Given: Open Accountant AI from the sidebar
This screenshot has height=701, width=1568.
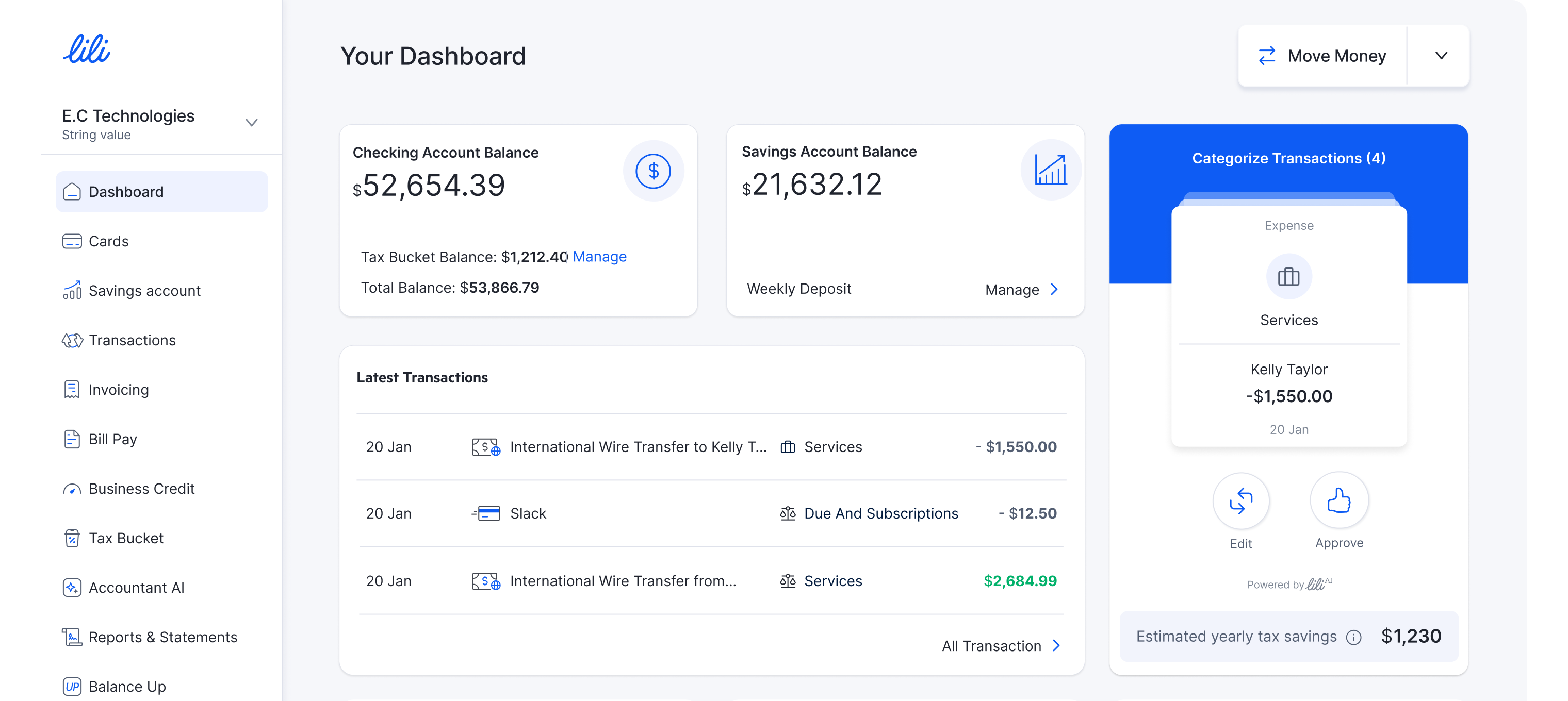Looking at the screenshot, I should [136, 587].
